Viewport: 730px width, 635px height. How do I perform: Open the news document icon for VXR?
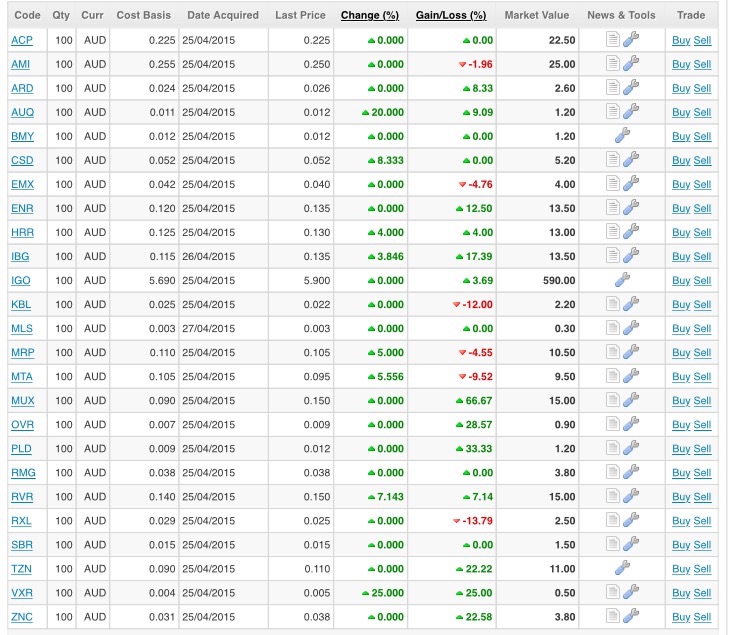coord(613,592)
